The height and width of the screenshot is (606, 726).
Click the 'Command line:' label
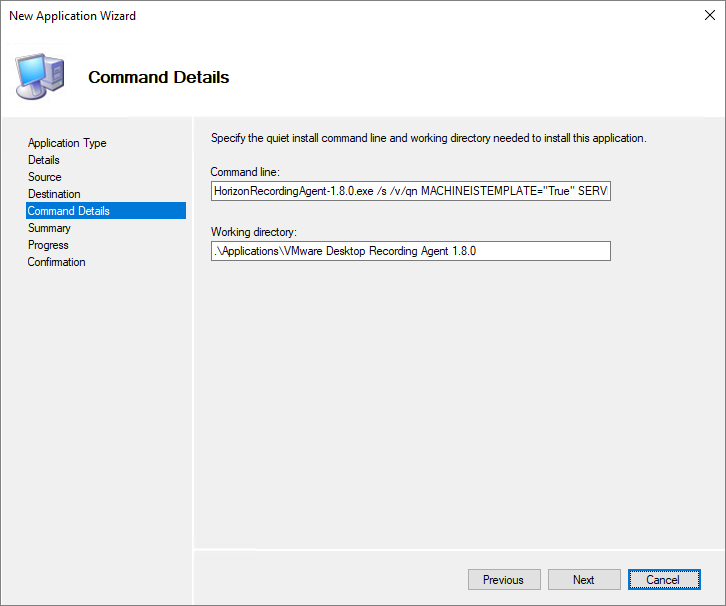pos(244,172)
